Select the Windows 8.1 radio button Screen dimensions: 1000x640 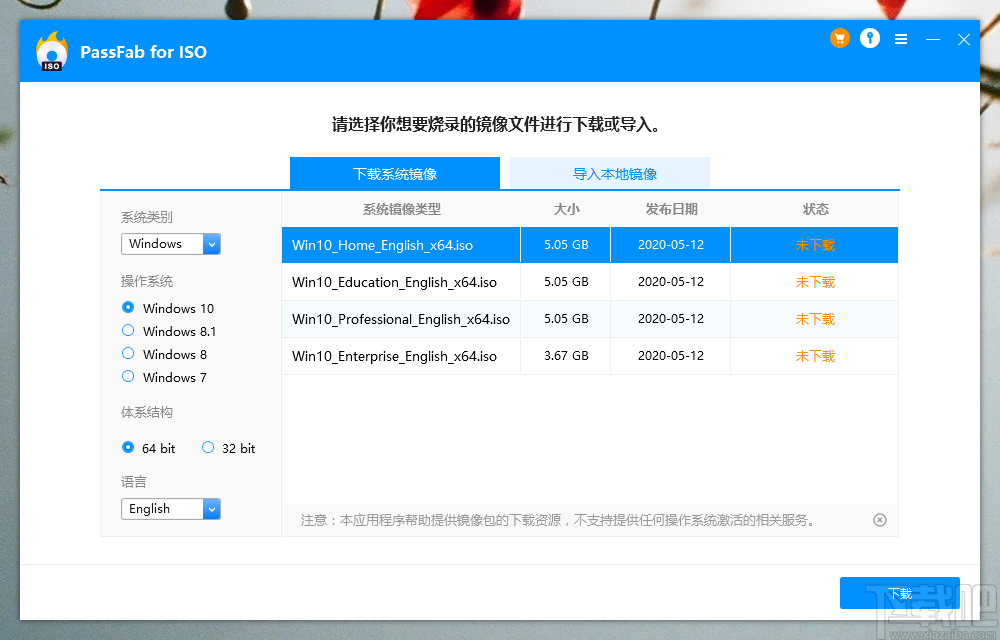127,331
